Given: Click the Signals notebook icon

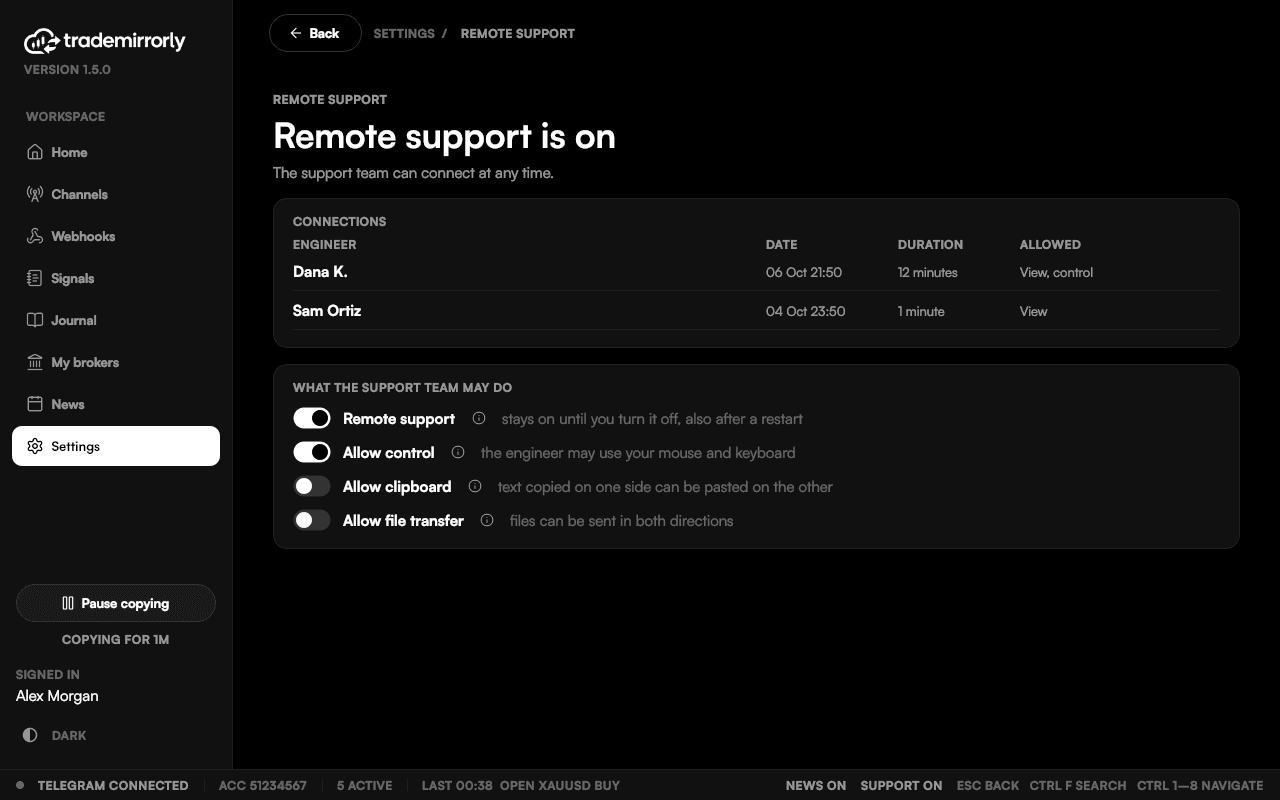Looking at the screenshot, I should [35, 278].
